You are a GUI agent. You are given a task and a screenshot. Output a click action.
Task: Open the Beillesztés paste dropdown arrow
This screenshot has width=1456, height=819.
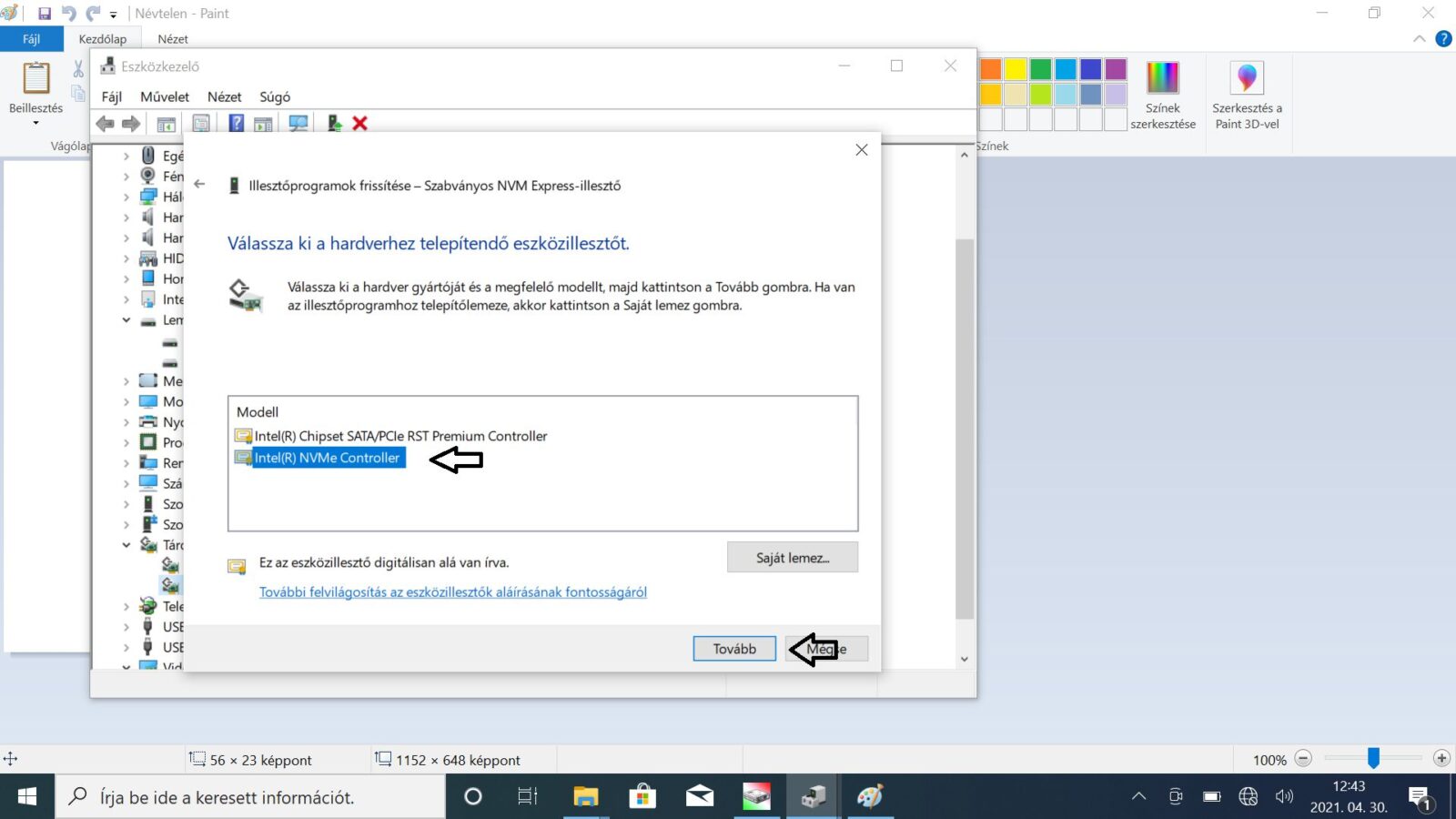click(x=35, y=123)
